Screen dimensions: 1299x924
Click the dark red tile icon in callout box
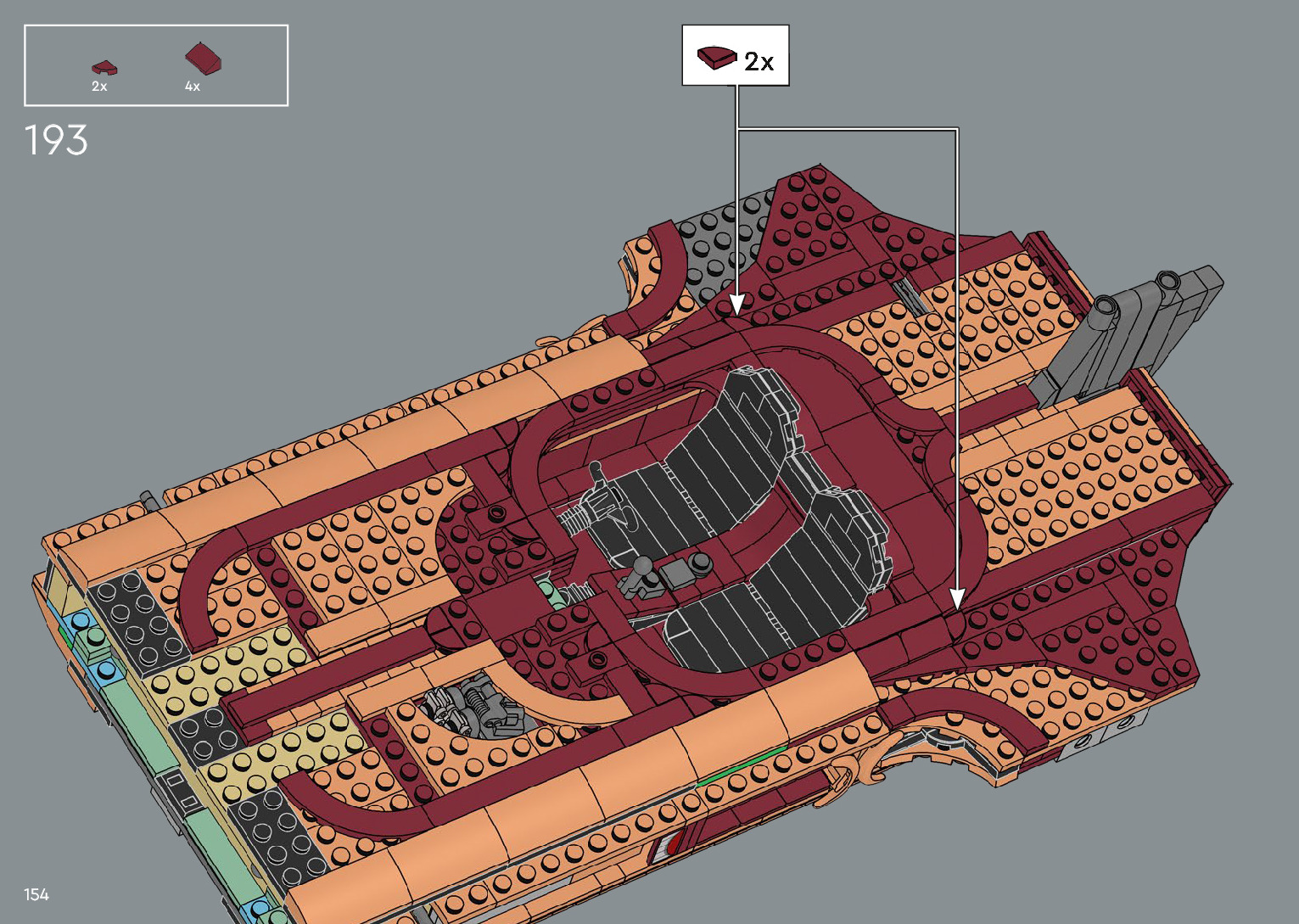pyautogui.click(x=716, y=58)
